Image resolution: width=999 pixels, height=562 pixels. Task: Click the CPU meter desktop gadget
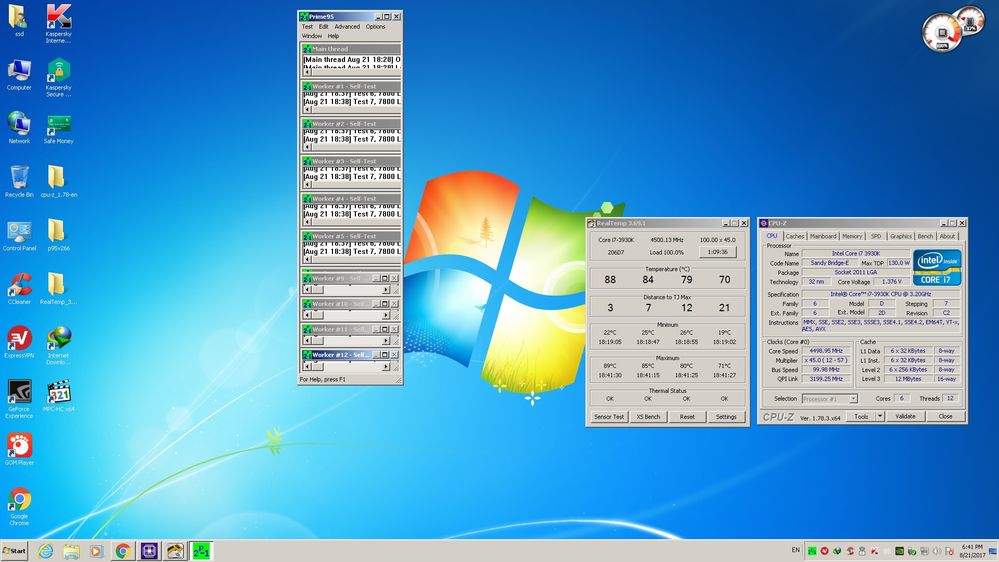coord(942,32)
